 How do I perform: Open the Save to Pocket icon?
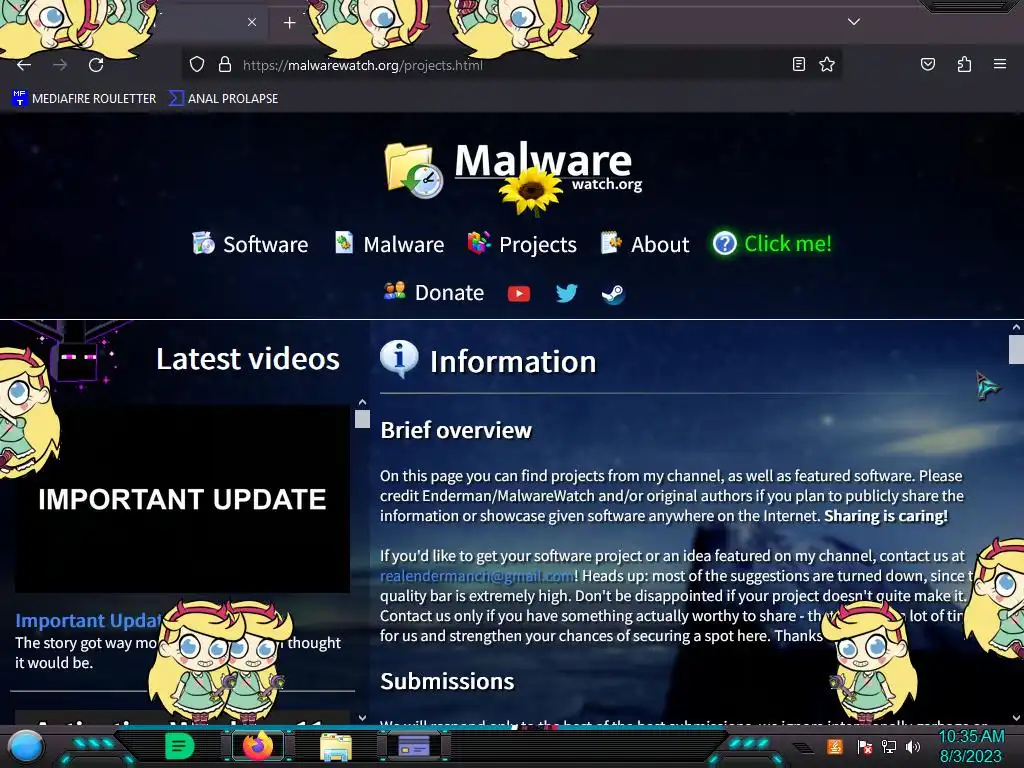point(927,64)
